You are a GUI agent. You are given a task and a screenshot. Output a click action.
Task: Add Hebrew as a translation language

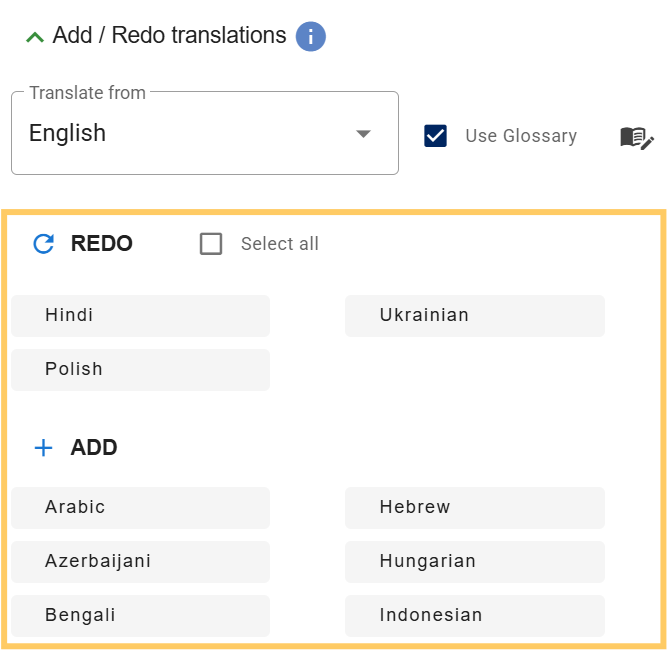click(474, 508)
